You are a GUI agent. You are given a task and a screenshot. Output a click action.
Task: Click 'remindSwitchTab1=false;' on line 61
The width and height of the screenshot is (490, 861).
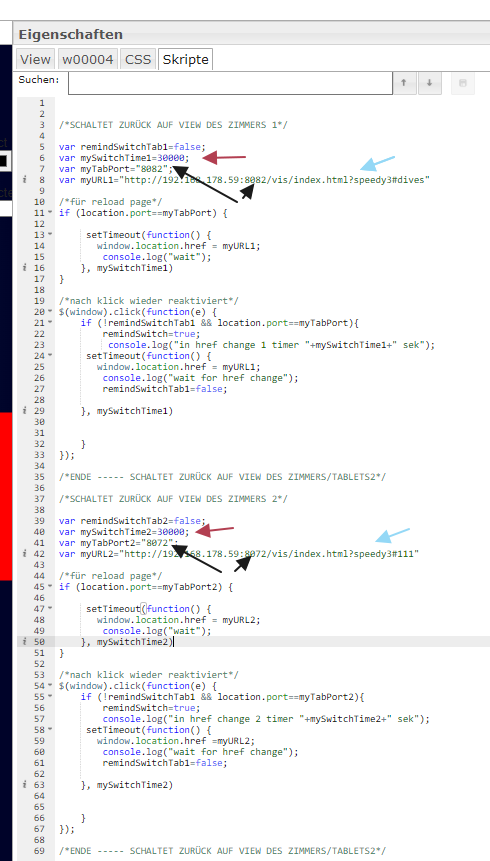165,763
